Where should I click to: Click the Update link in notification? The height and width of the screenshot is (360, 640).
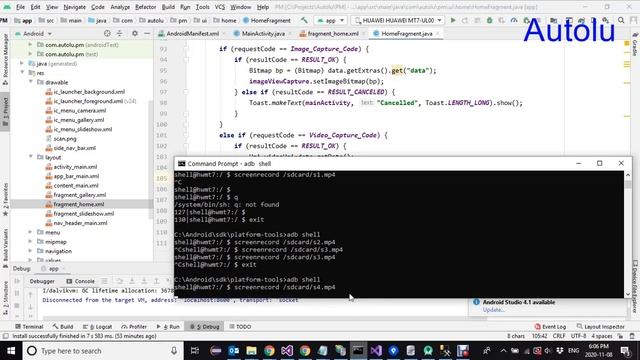coord(493,310)
